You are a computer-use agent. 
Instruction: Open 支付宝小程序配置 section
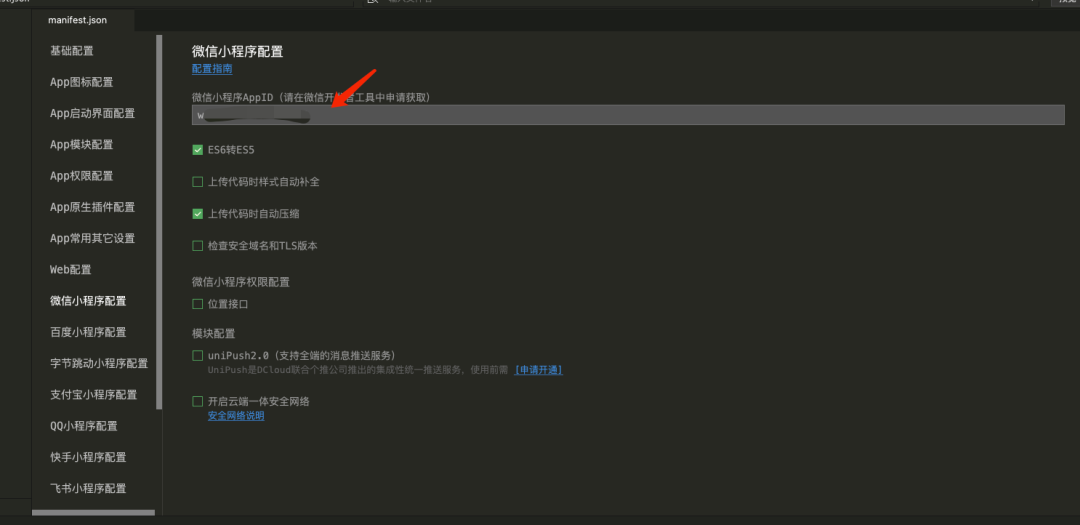[94, 395]
